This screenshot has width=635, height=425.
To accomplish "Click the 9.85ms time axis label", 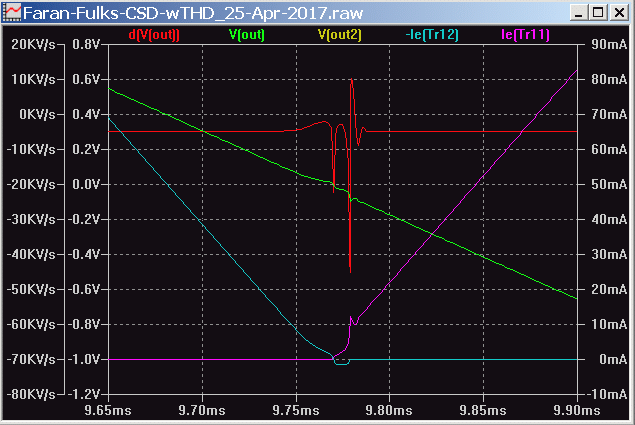I will [x=483, y=410].
